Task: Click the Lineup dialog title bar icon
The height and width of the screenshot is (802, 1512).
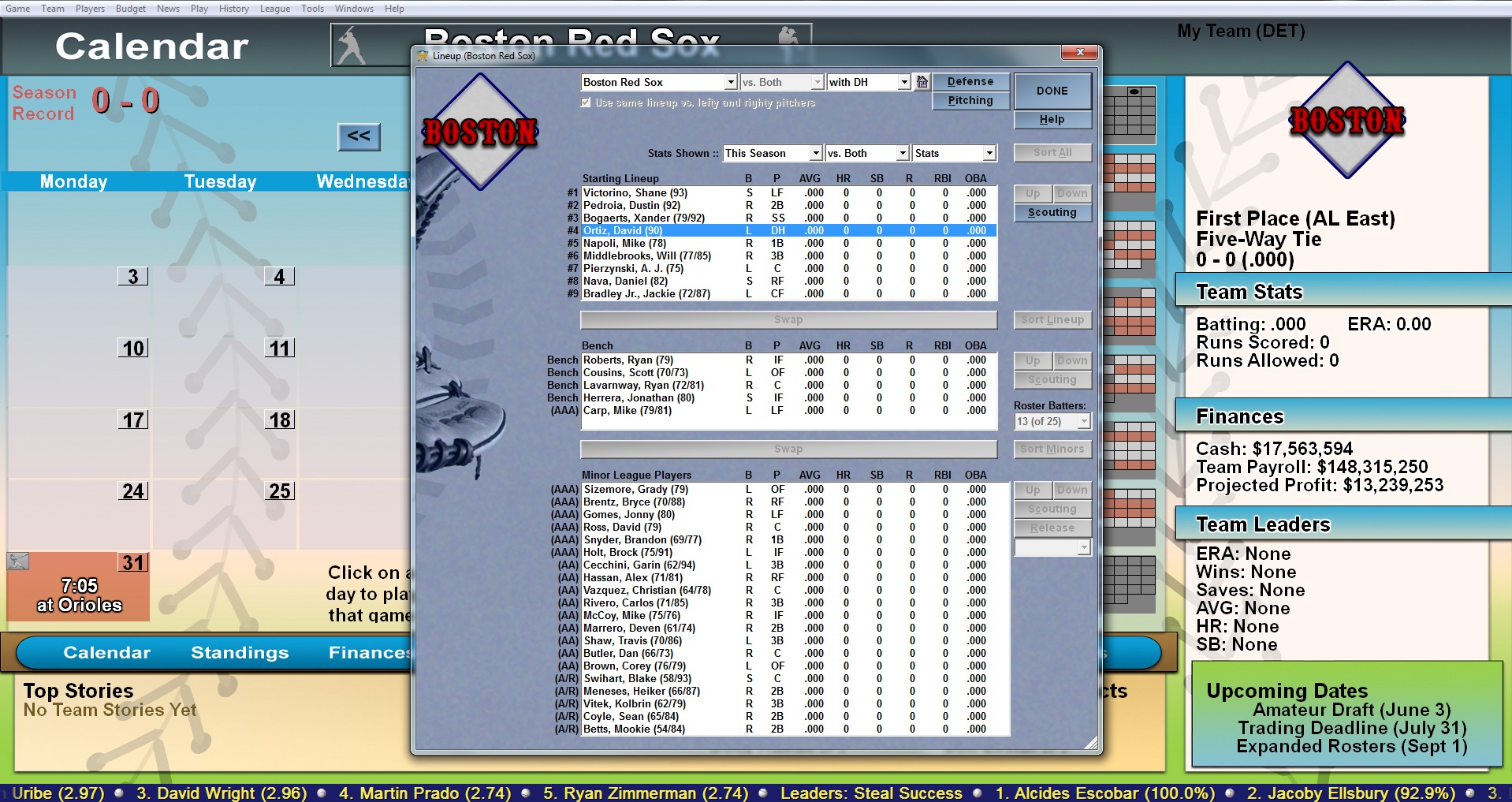Action: click(x=421, y=54)
